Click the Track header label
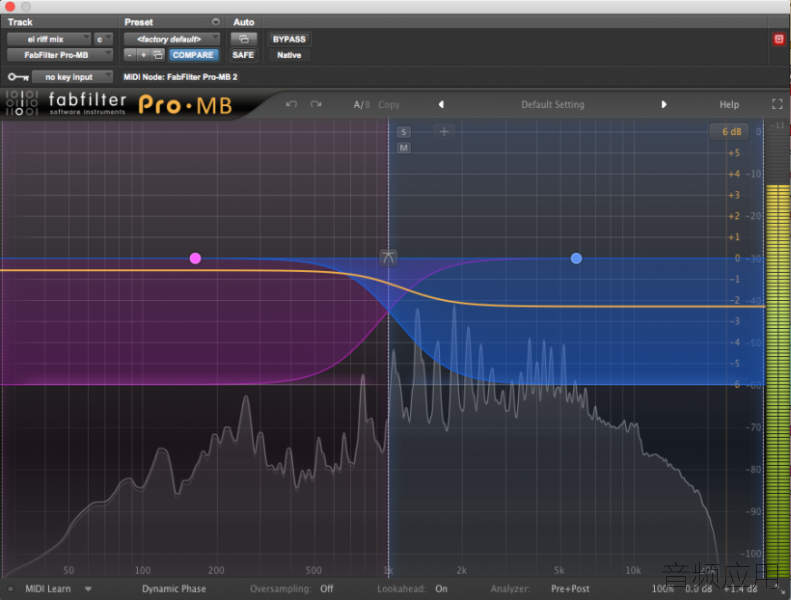Image resolution: width=791 pixels, height=600 pixels. tap(20, 22)
